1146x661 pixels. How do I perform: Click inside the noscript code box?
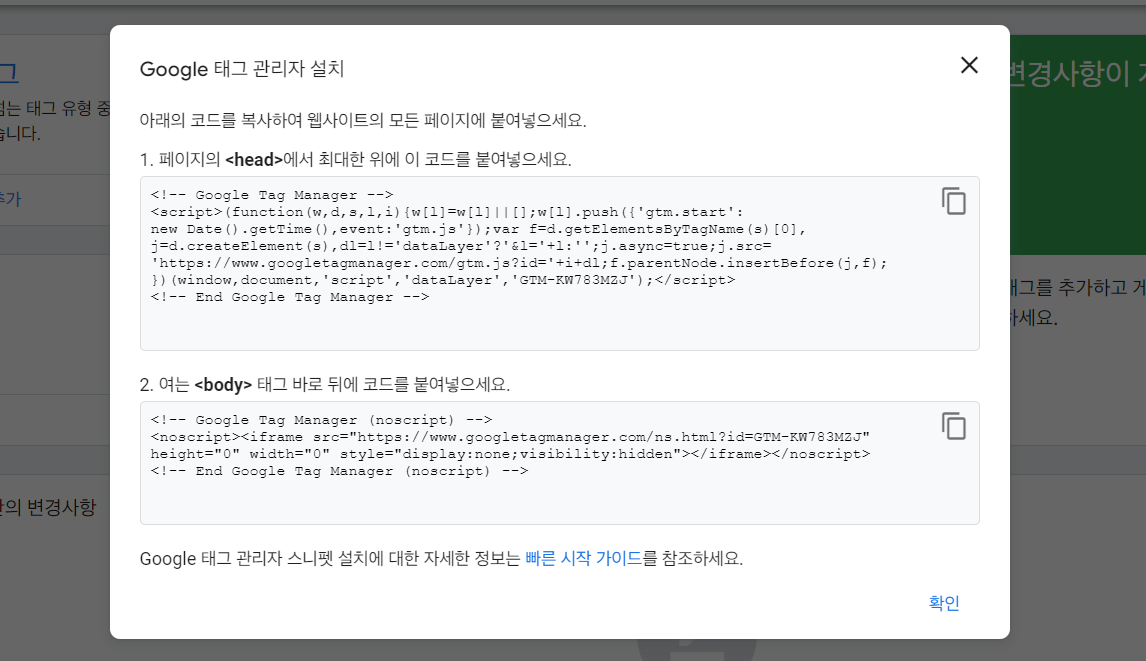tap(559, 463)
